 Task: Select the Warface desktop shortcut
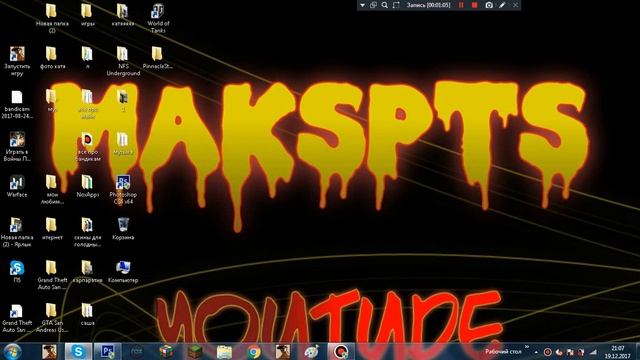click(17, 186)
